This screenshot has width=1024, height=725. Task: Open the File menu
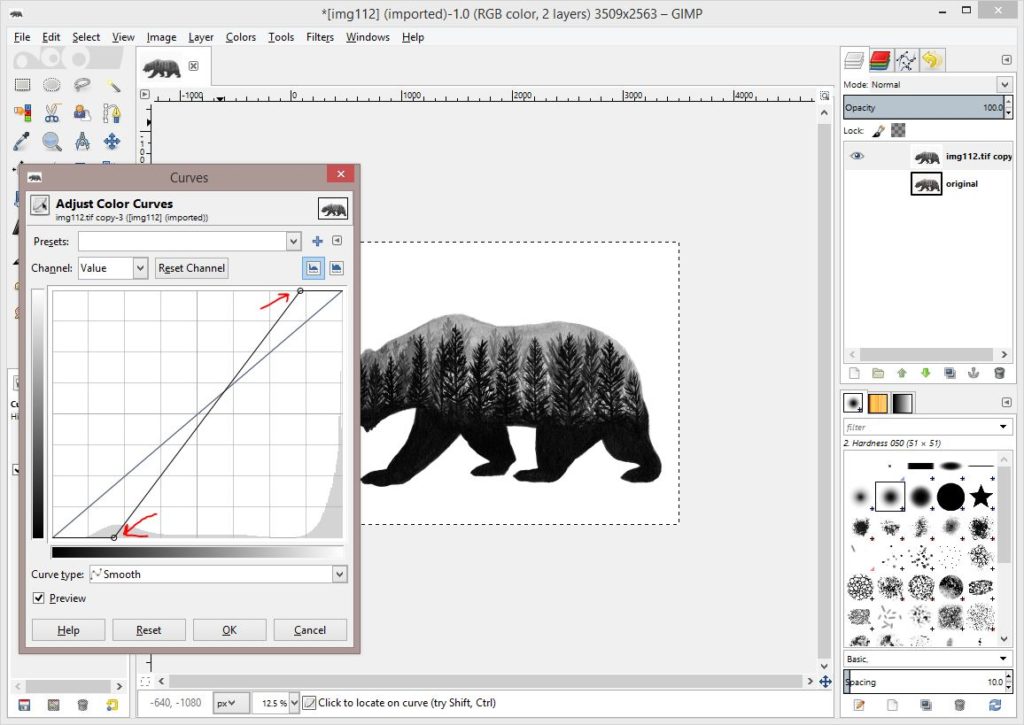[x=22, y=37]
